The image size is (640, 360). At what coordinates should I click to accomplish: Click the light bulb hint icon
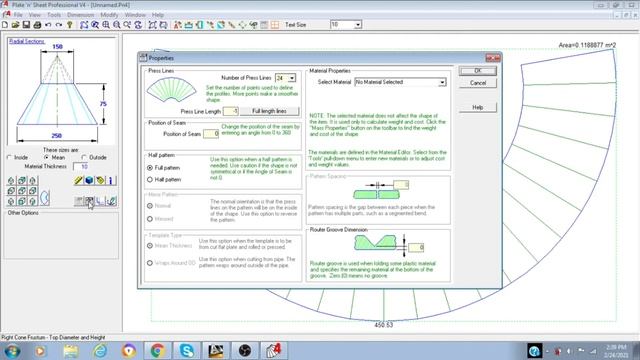point(70,25)
